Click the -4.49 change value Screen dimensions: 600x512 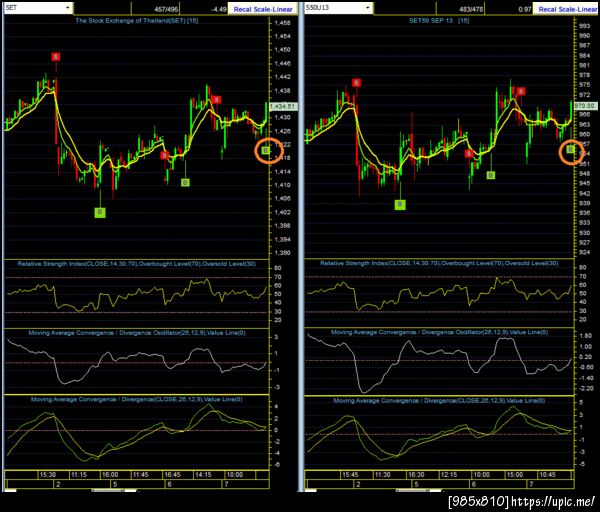tap(218, 9)
